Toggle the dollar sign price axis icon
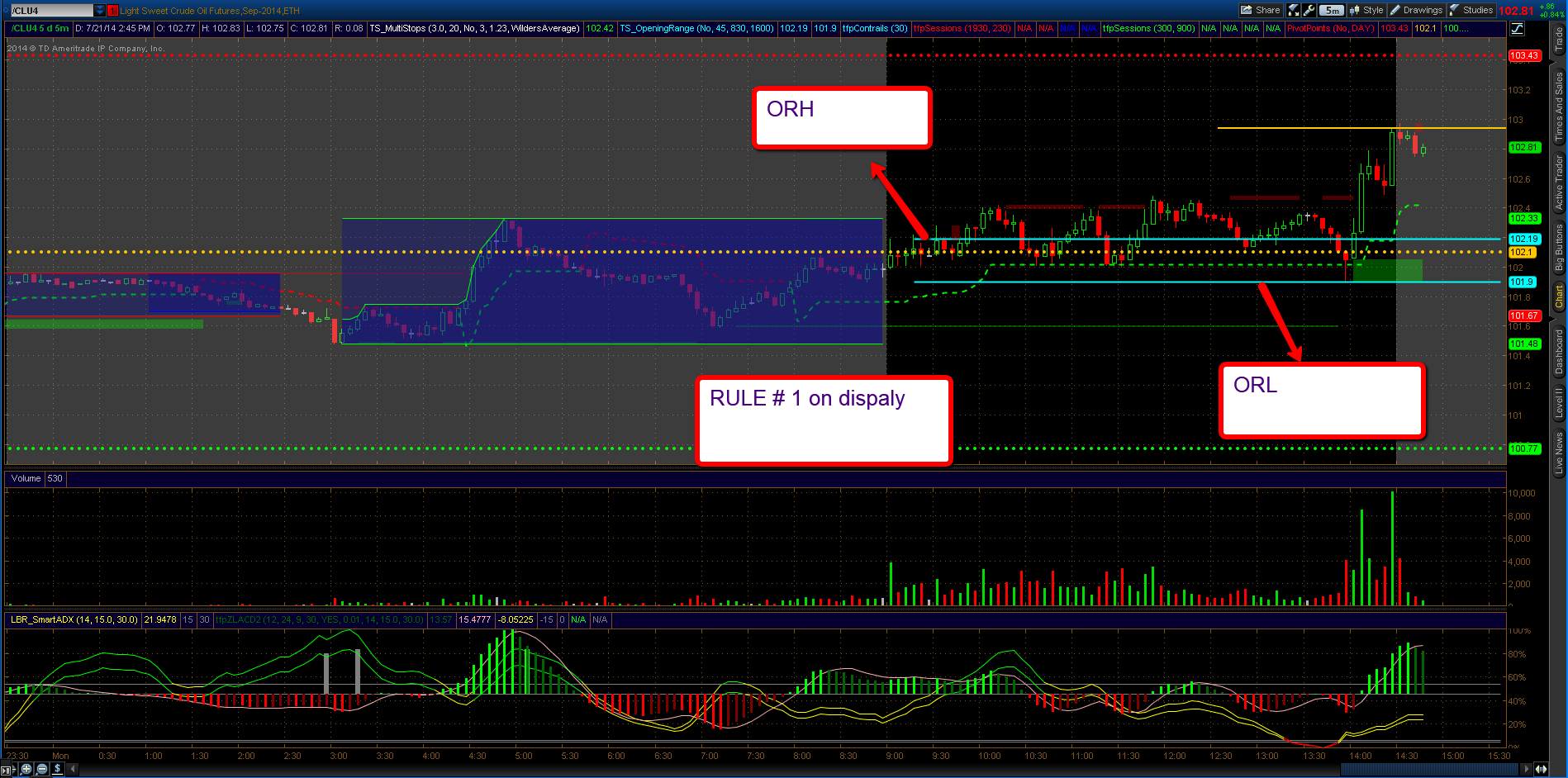The height and width of the screenshot is (778, 1568). 57,769
